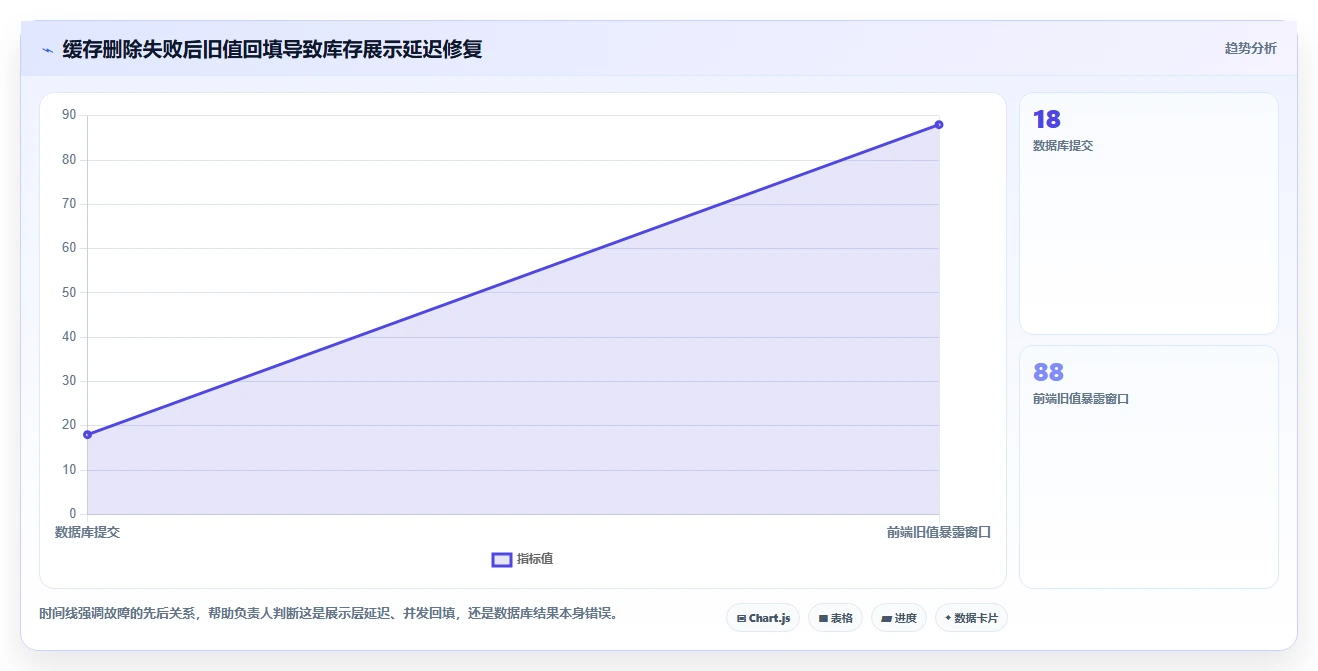Click the 前端旧值暴露窗口 x-axis label
Screen dimensions: 1318x671
click(x=939, y=532)
